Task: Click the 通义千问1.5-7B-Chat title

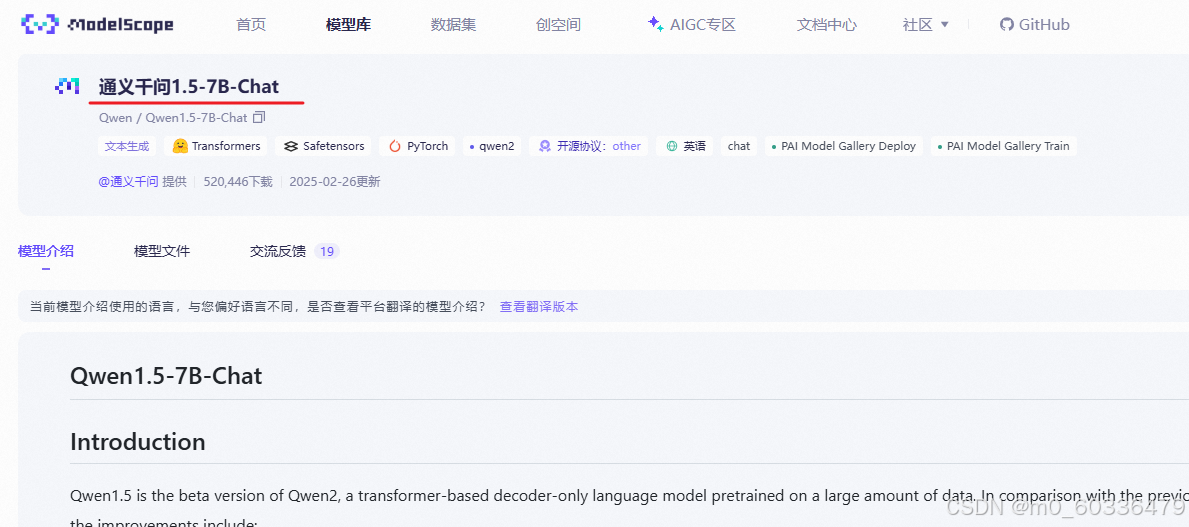Action: 189,86
